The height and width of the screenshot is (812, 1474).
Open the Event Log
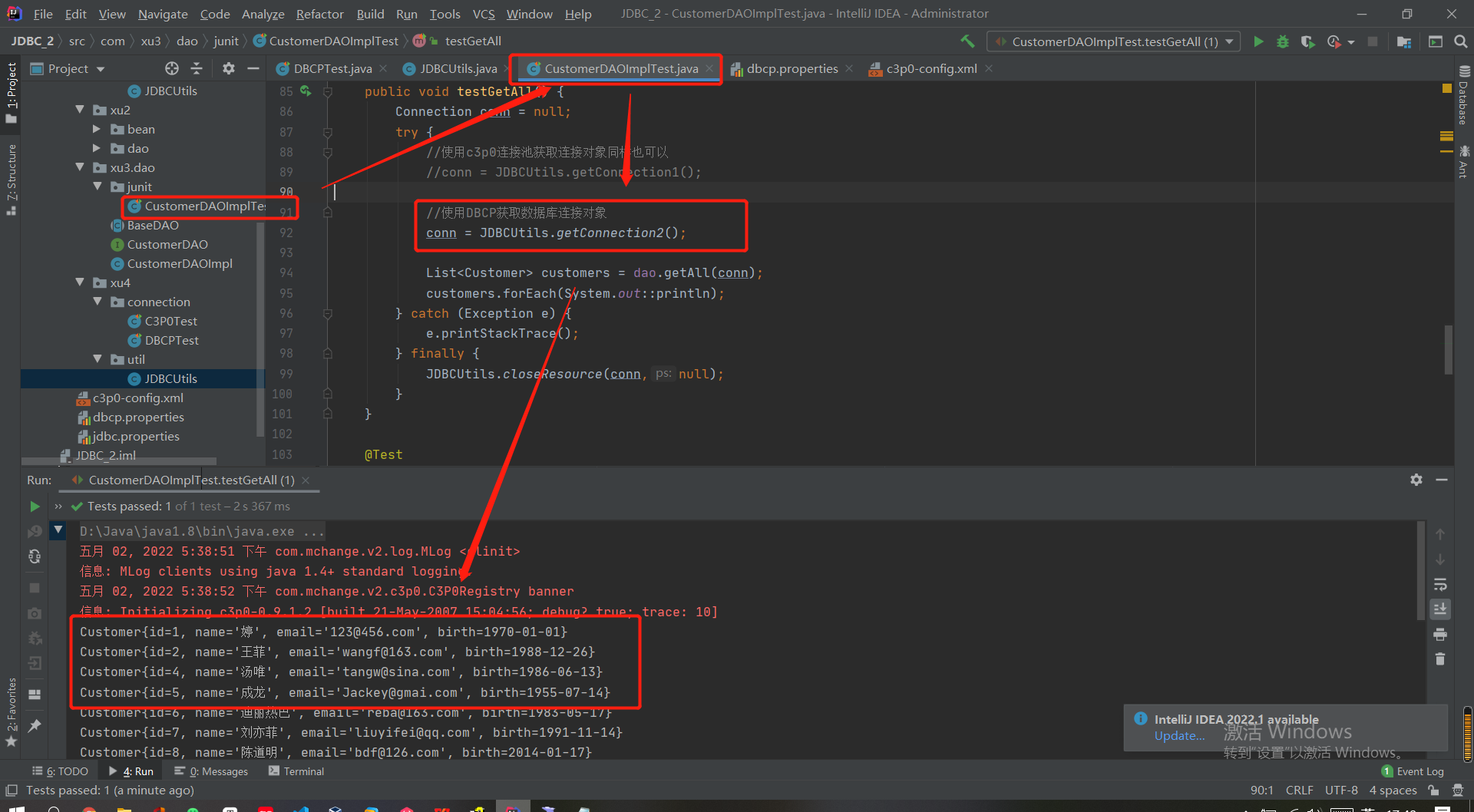click(x=1413, y=771)
